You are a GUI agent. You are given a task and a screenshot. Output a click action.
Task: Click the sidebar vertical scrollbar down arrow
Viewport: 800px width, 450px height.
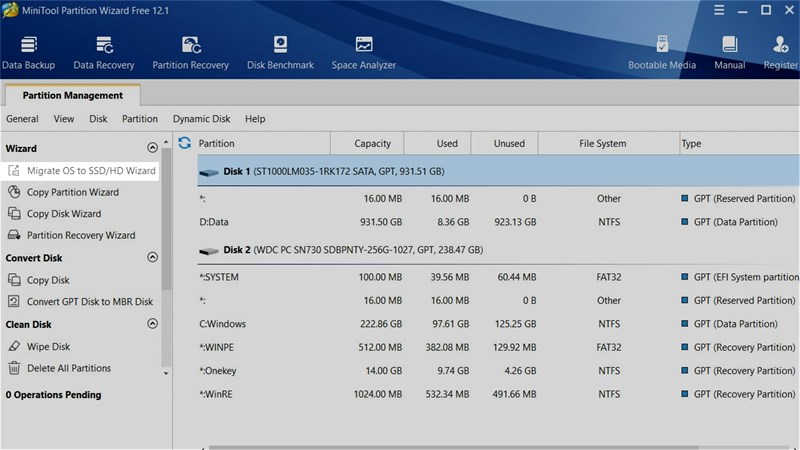click(x=166, y=373)
